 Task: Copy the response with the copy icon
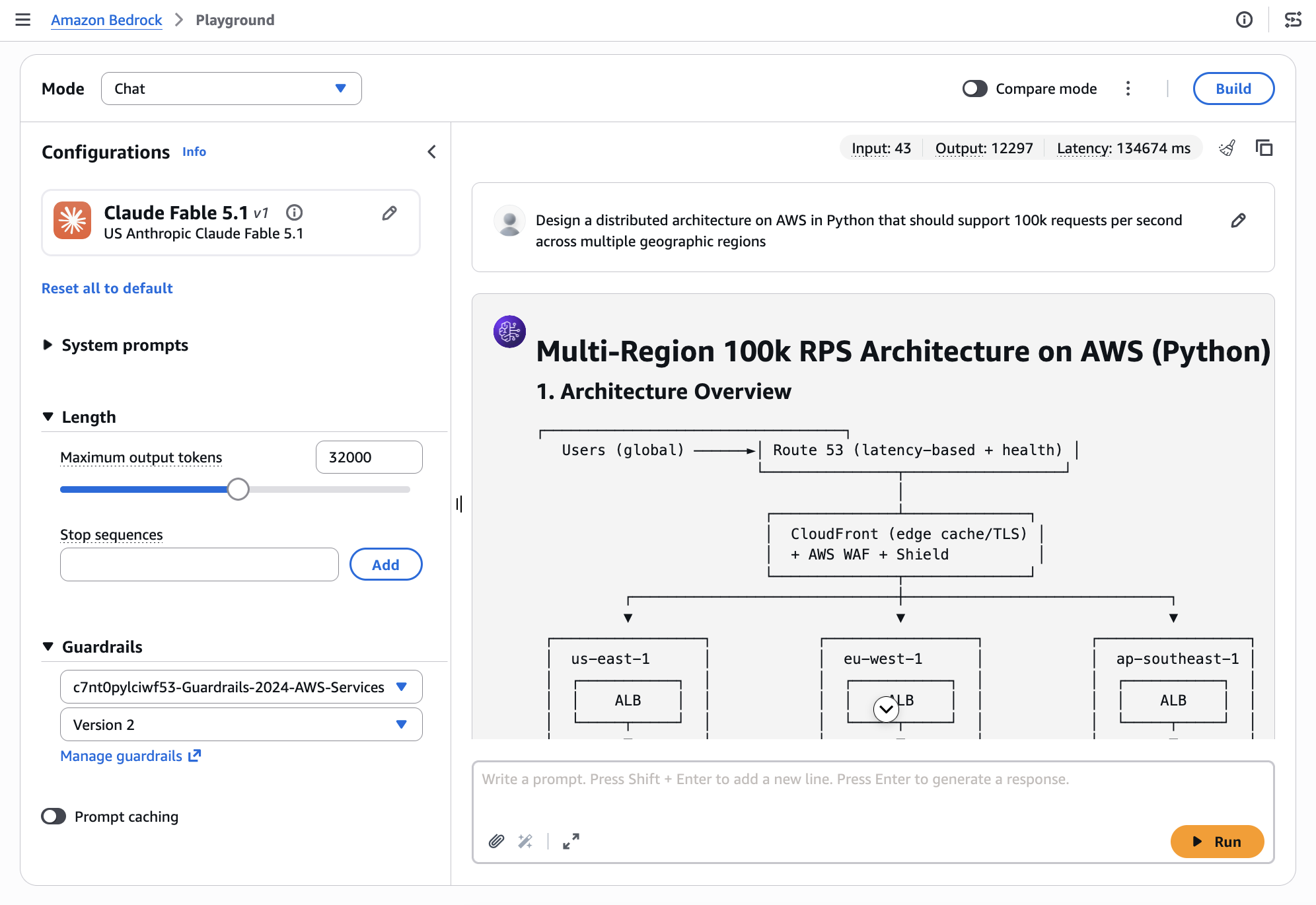1264,148
